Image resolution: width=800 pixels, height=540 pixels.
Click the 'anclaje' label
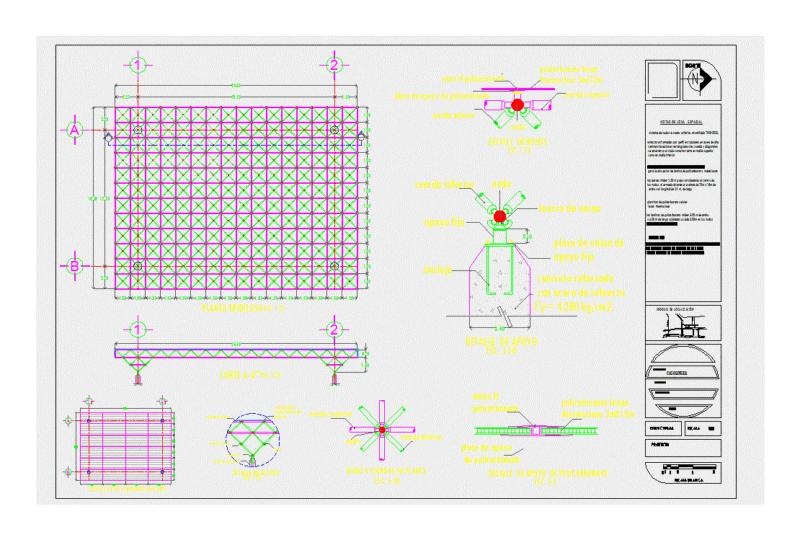click(x=437, y=269)
